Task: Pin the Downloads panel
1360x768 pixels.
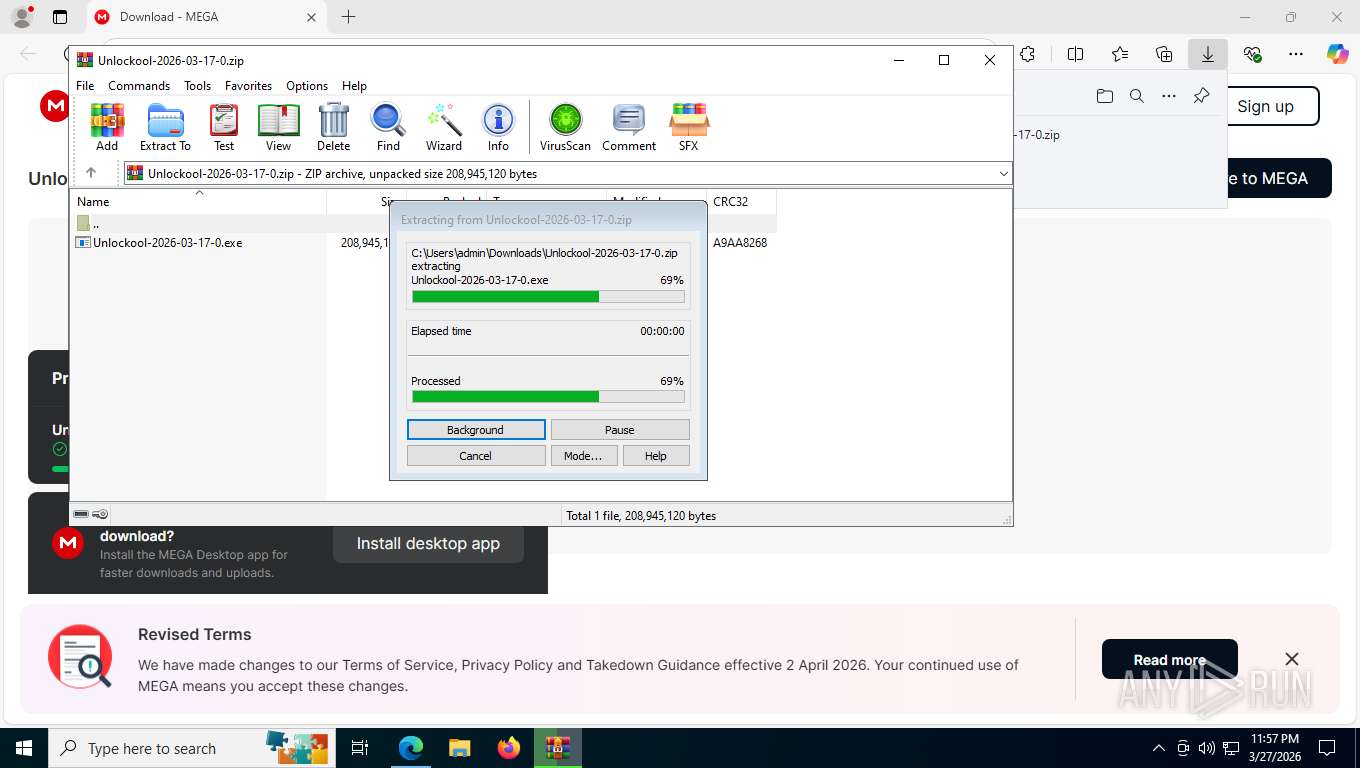Action: click(1201, 96)
